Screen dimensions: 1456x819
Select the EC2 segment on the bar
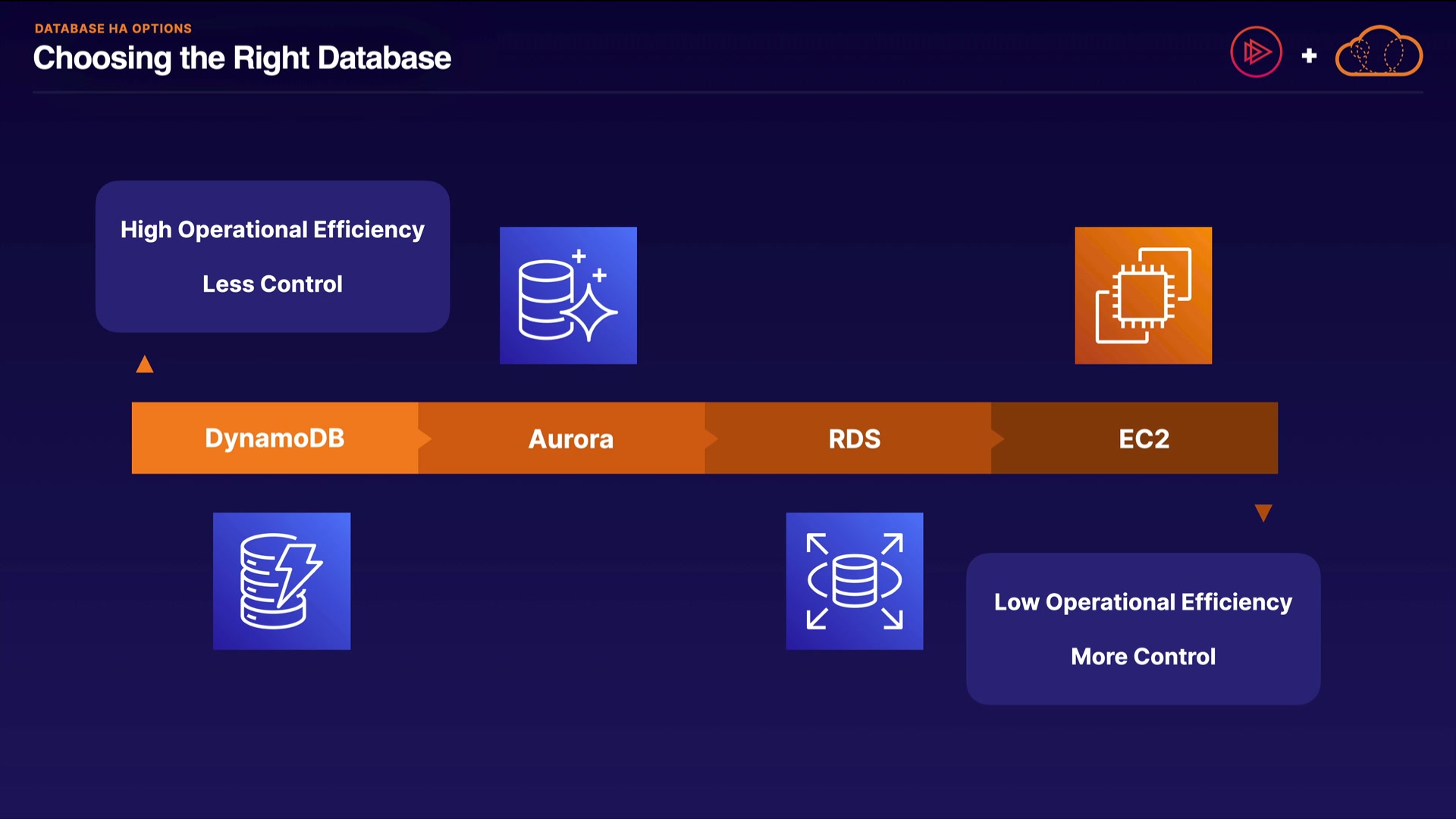[x=1144, y=438]
